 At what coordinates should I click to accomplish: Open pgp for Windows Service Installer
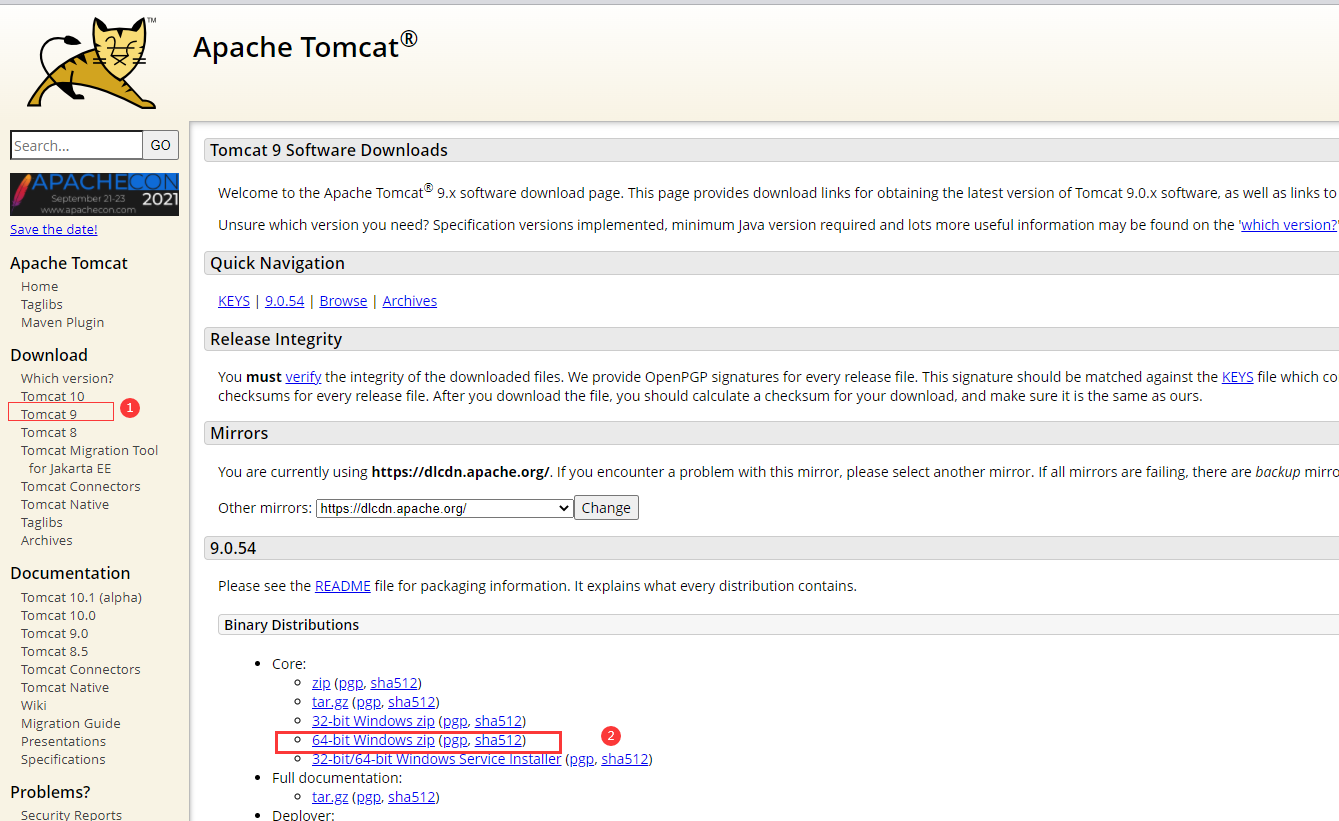click(581, 759)
